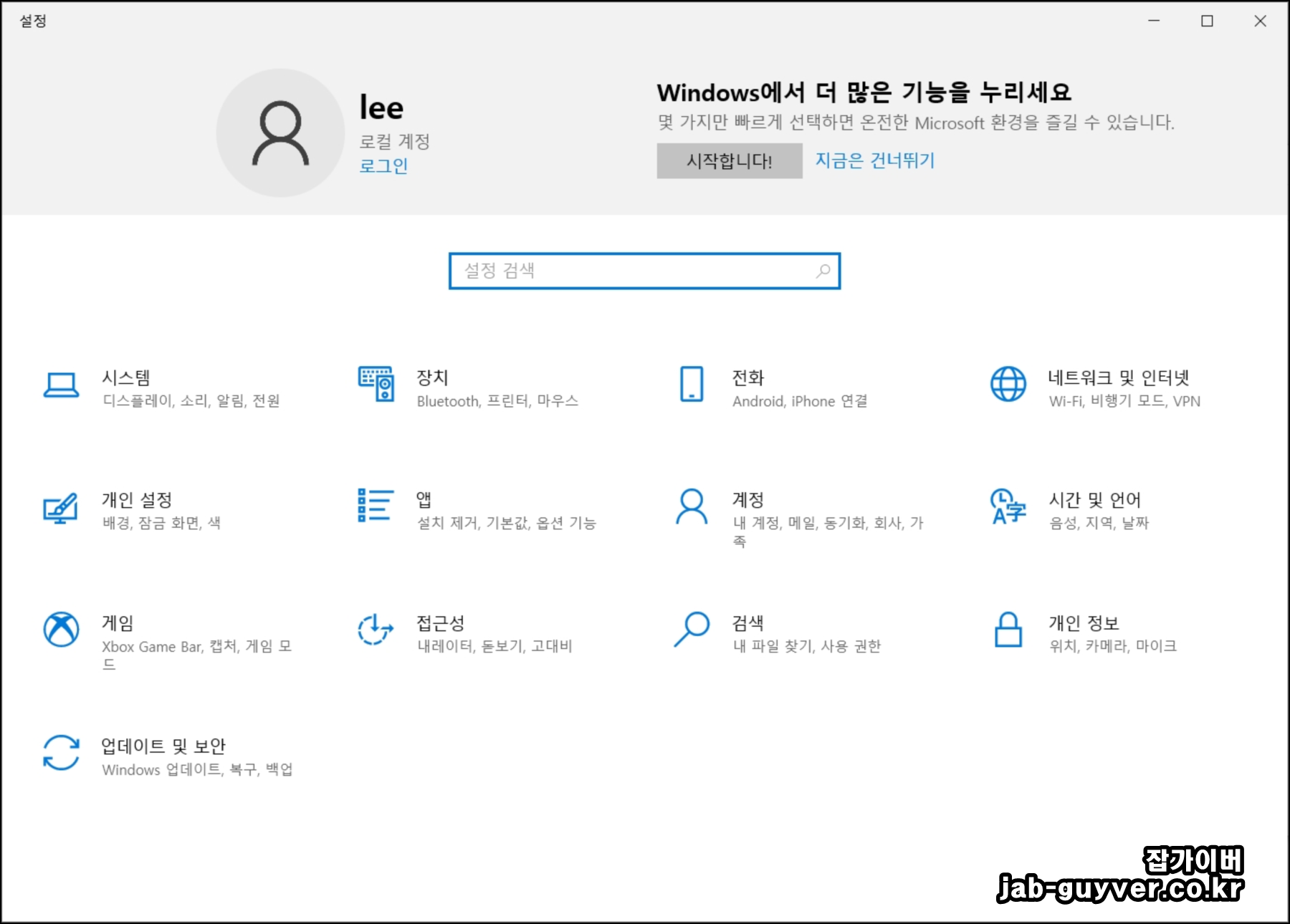Select the 접근성 category title
The height and width of the screenshot is (924, 1290).
(441, 623)
